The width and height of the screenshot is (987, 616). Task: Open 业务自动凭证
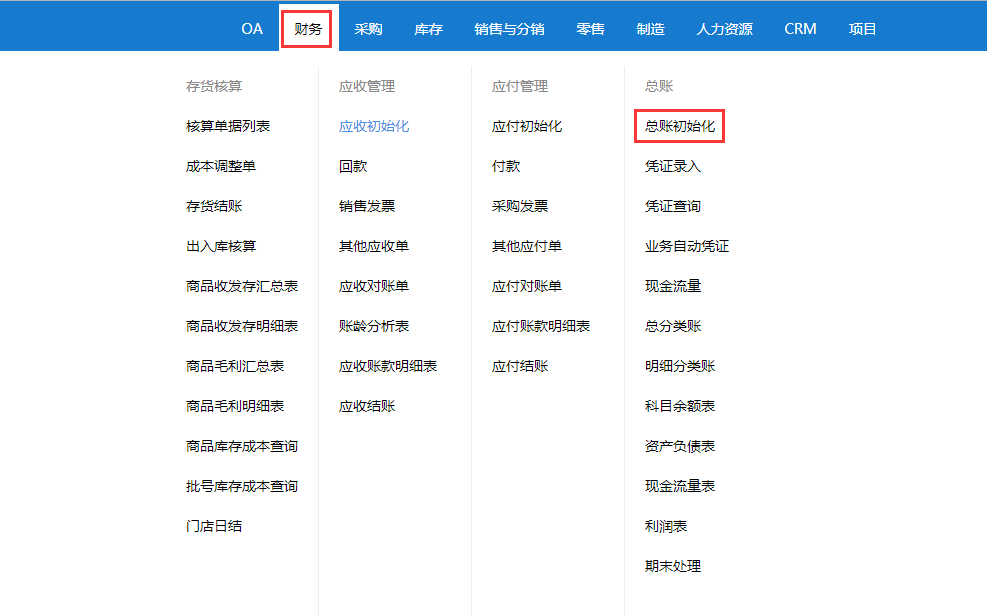point(687,246)
